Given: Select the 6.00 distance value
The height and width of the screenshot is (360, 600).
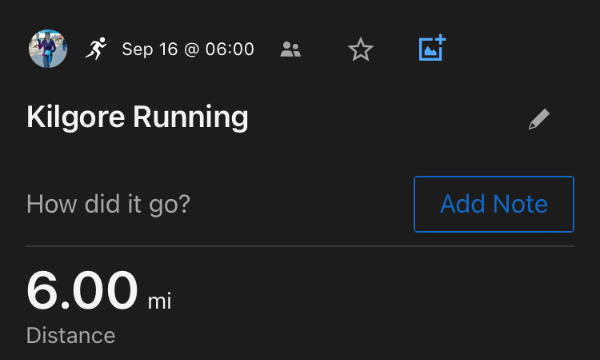Looking at the screenshot, I should point(82,290).
